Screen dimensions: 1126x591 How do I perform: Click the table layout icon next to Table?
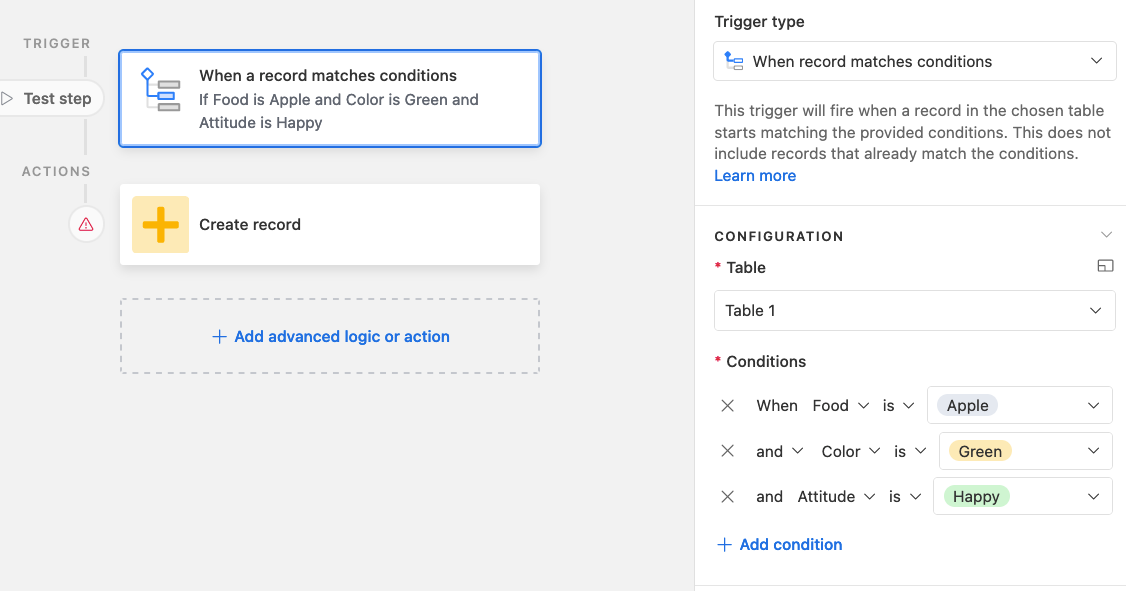1105,266
